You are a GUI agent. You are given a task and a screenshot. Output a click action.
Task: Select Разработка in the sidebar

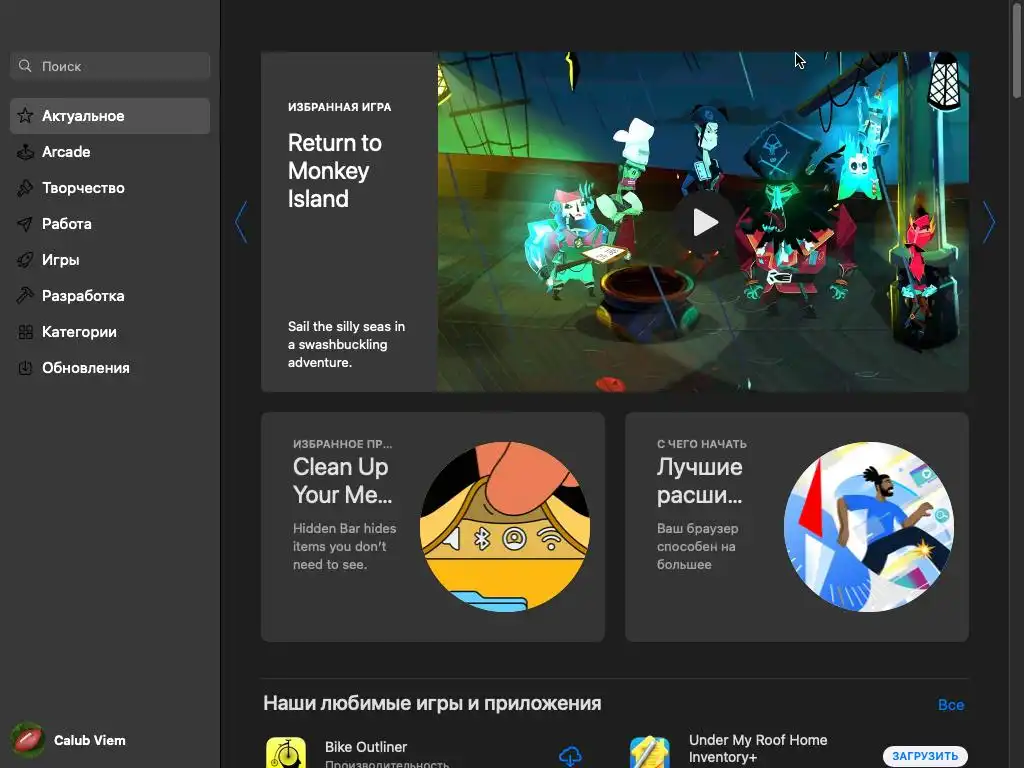tap(110, 296)
